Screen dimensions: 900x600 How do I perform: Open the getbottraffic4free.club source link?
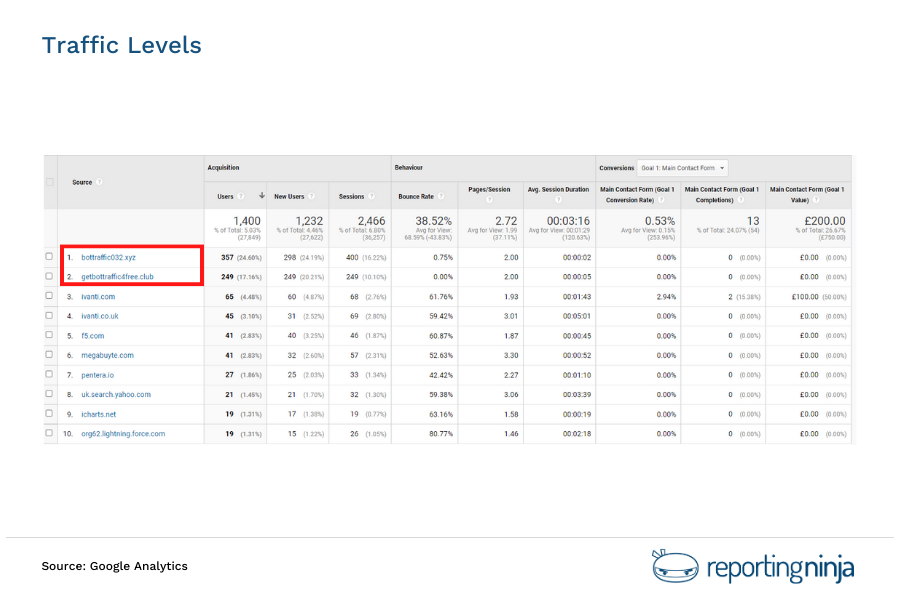(x=117, y=277)
